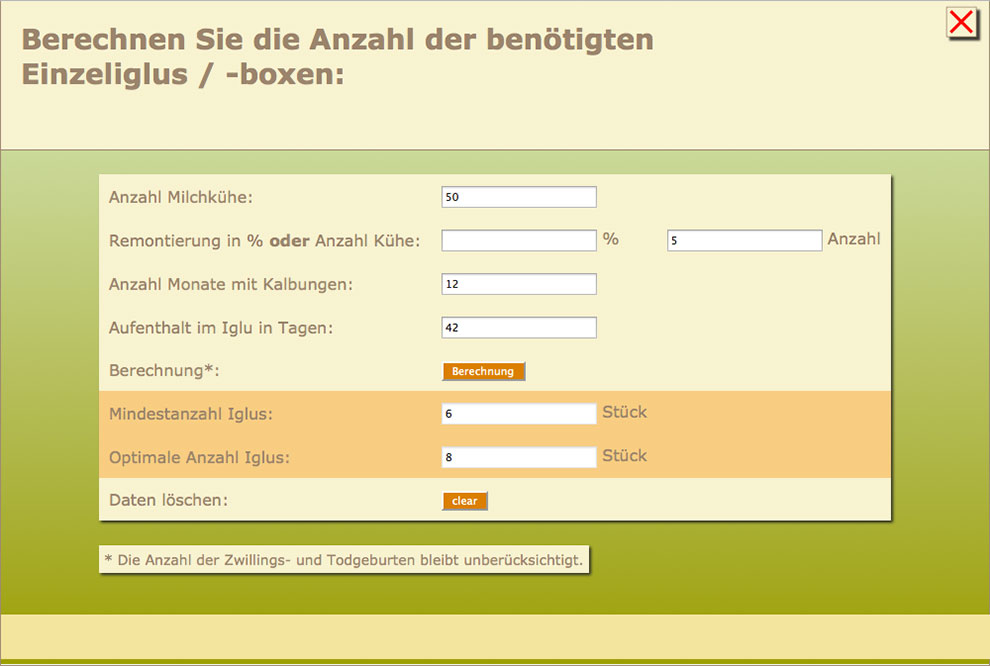Select the Aufenthalt im Iglu Tagen field
Image resolution: width=990 pixels, height=666 pixels.
(x=518, y=328)
